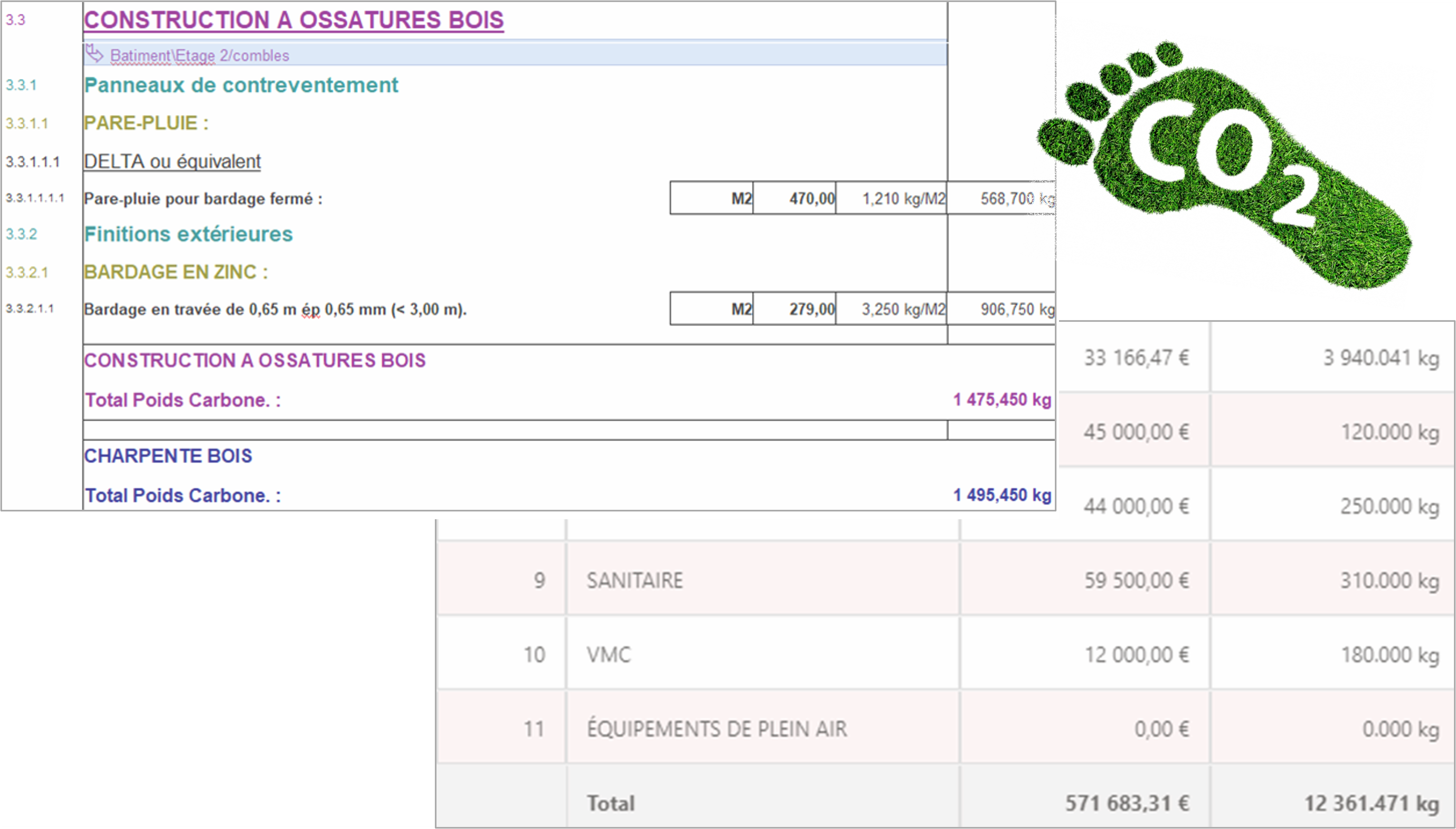Select the ÉQUIPEMENTS DE PLEIN AIR row label
This screenshot has height=829, width=1456.
716,728
